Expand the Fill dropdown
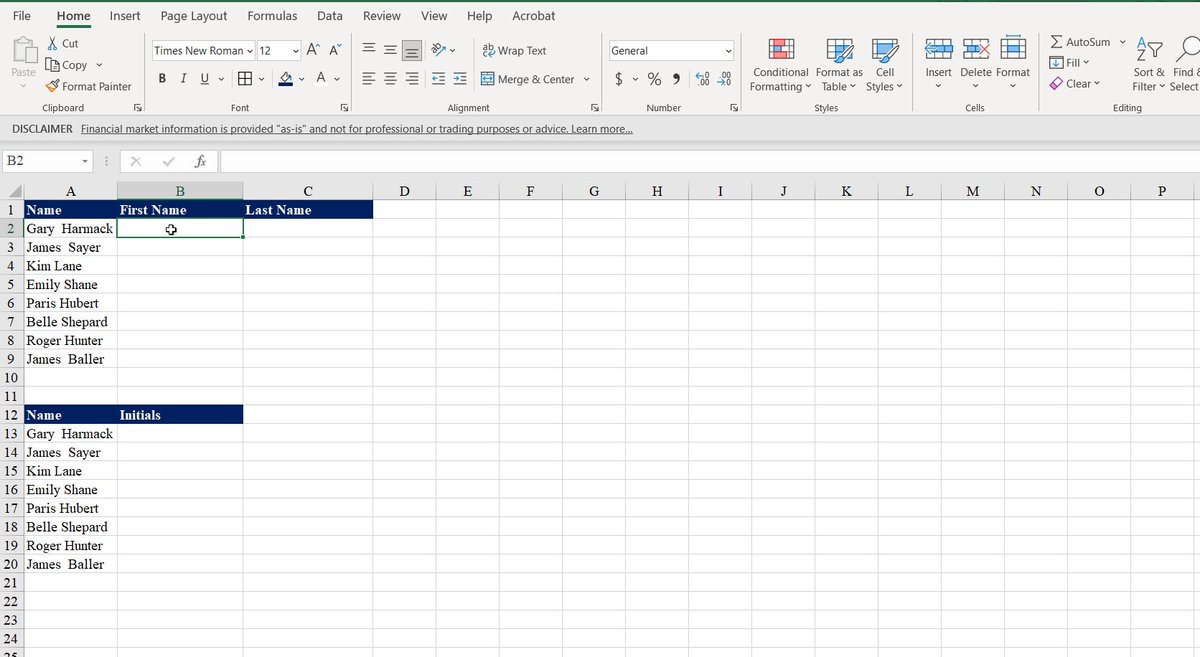Viewport: 1200px width, 657px height. click(x=1087, y=63)
